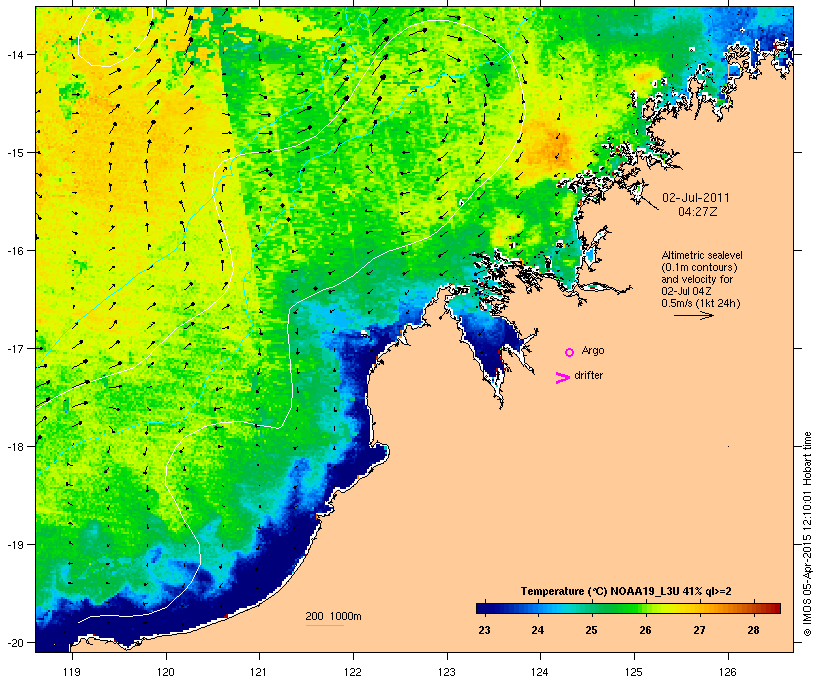Click the 'Argo' legend label

(x=593, y=350)
